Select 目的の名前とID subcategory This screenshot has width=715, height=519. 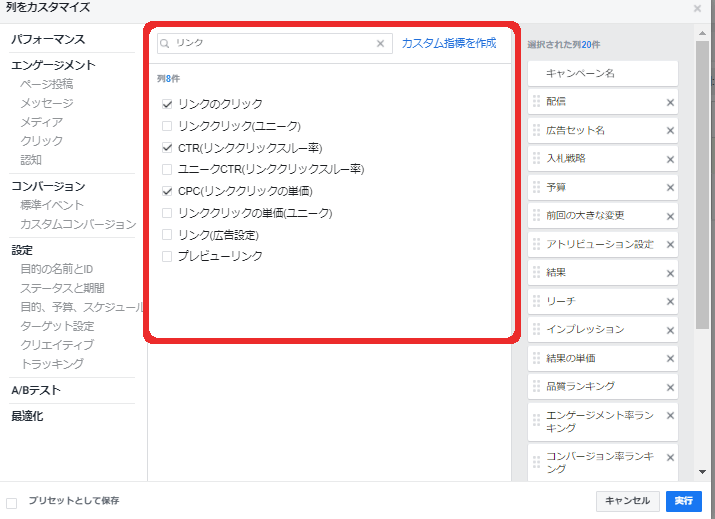tap(57, 270)
